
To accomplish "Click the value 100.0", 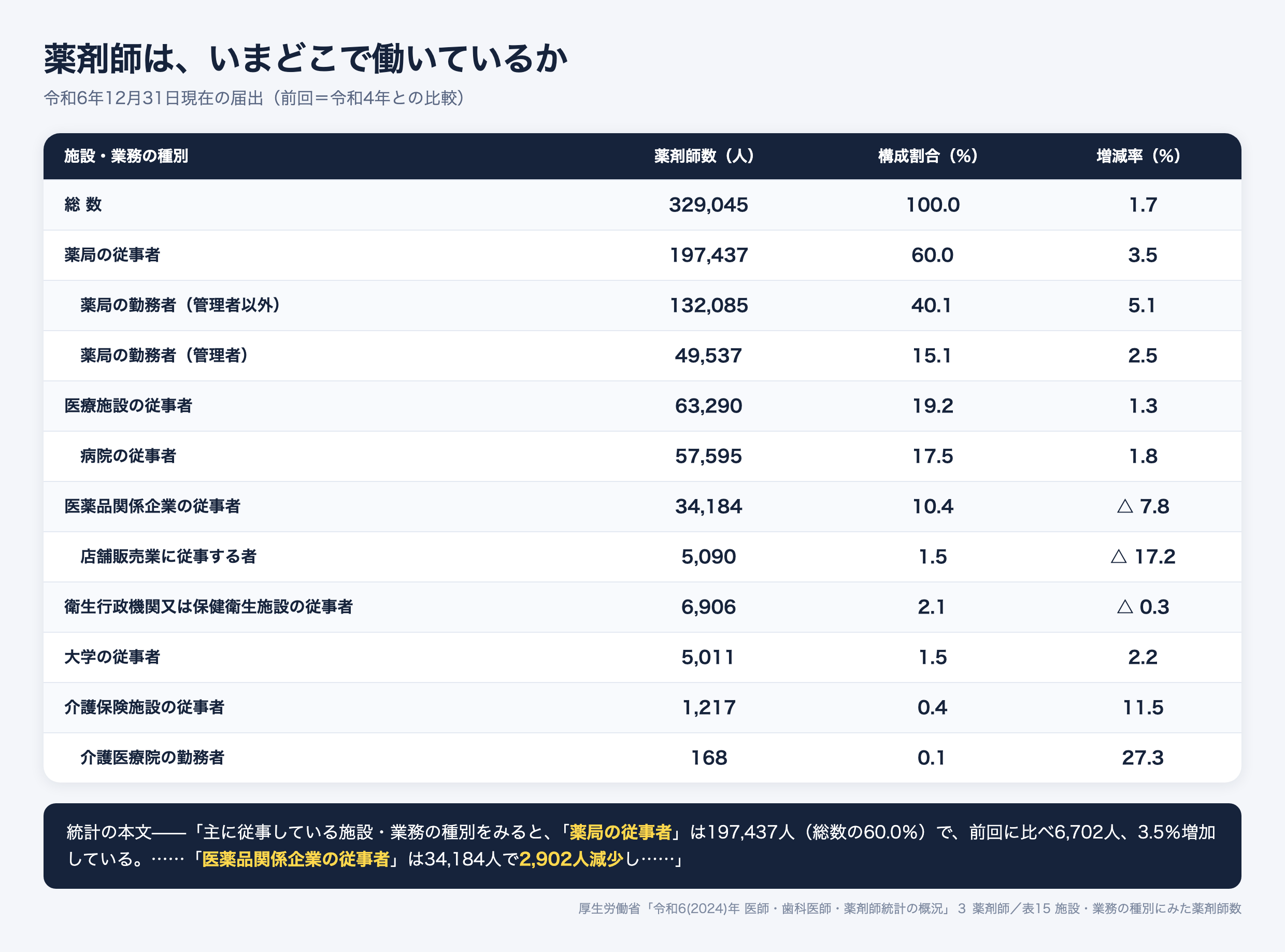I will [932, 205].
